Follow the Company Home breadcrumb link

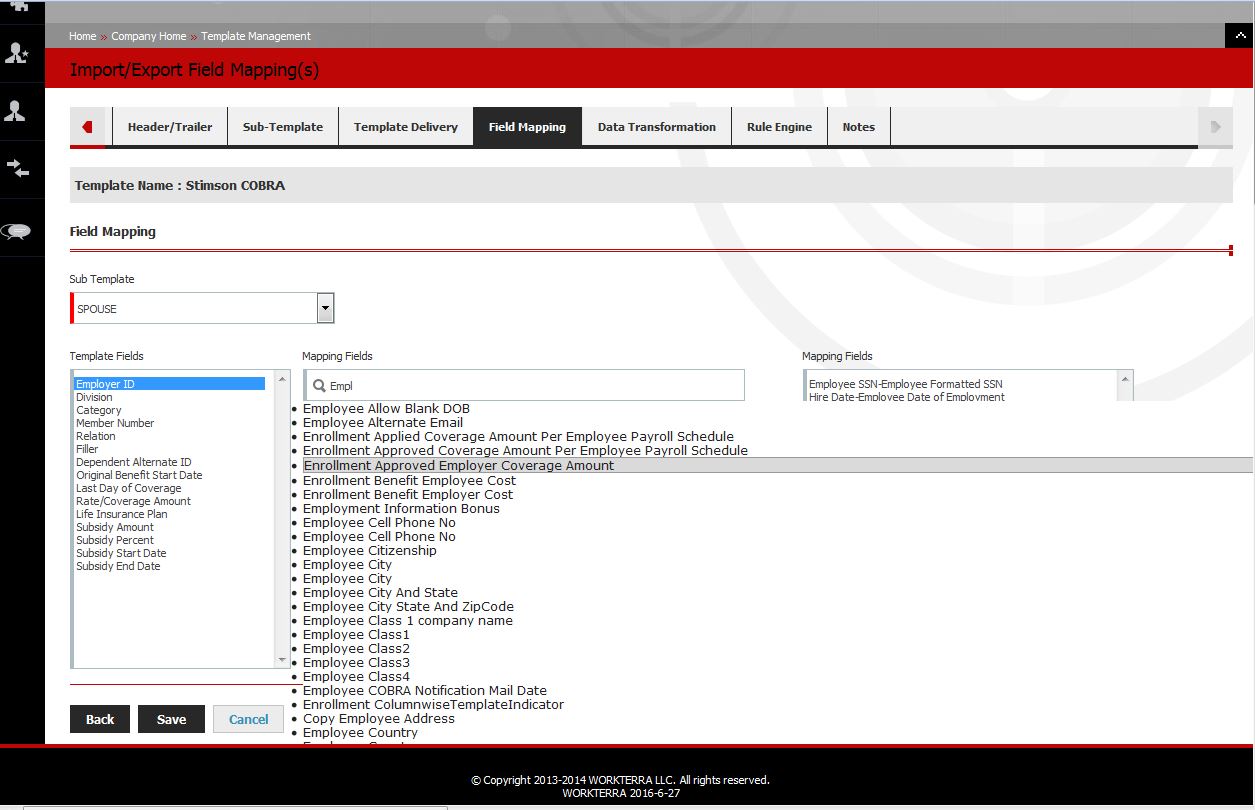tap(148, 36)
